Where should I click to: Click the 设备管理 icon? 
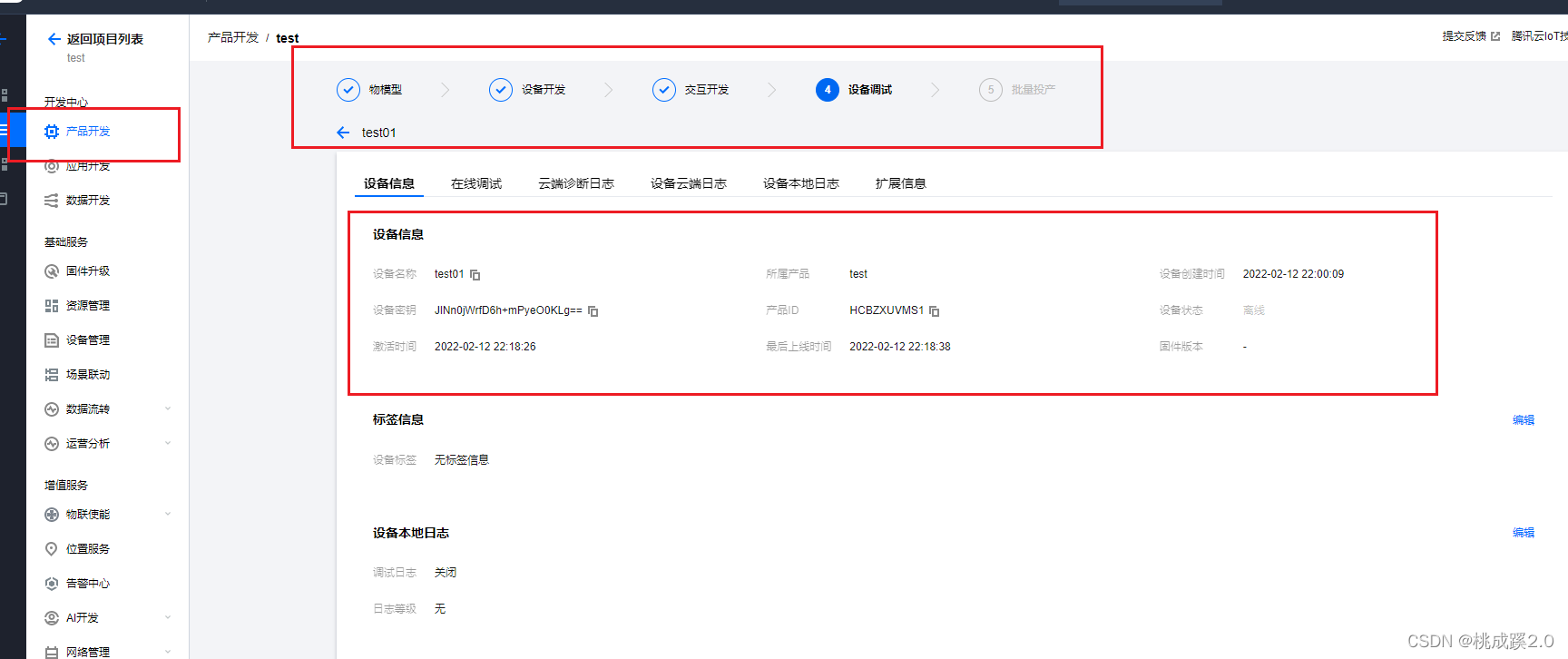[52, 340]
